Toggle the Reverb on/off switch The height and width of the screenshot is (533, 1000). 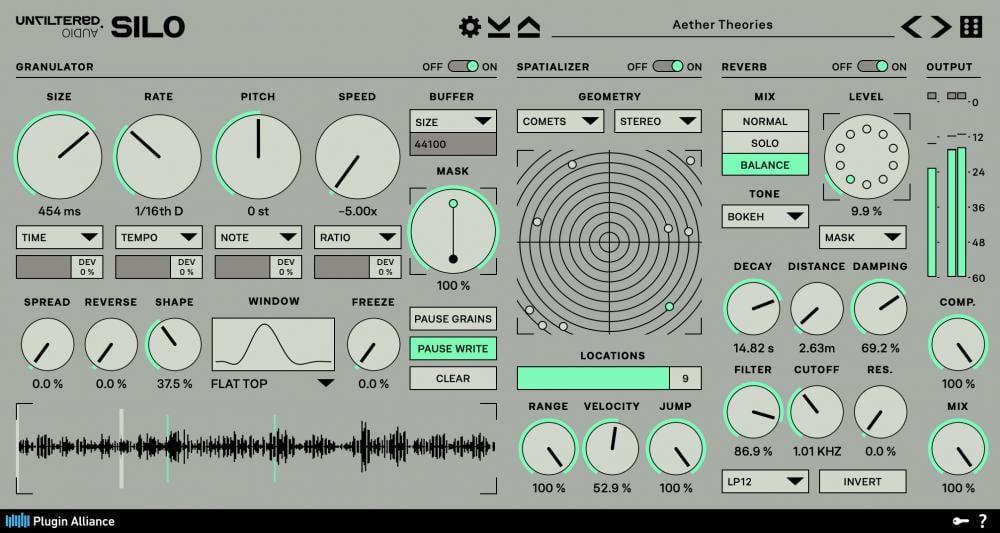point(872,66)
